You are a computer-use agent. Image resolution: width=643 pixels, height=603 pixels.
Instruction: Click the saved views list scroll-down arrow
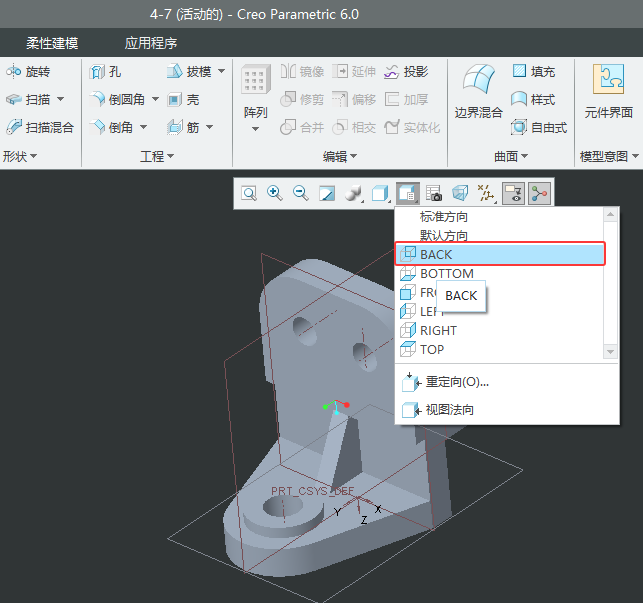[610, 352]
